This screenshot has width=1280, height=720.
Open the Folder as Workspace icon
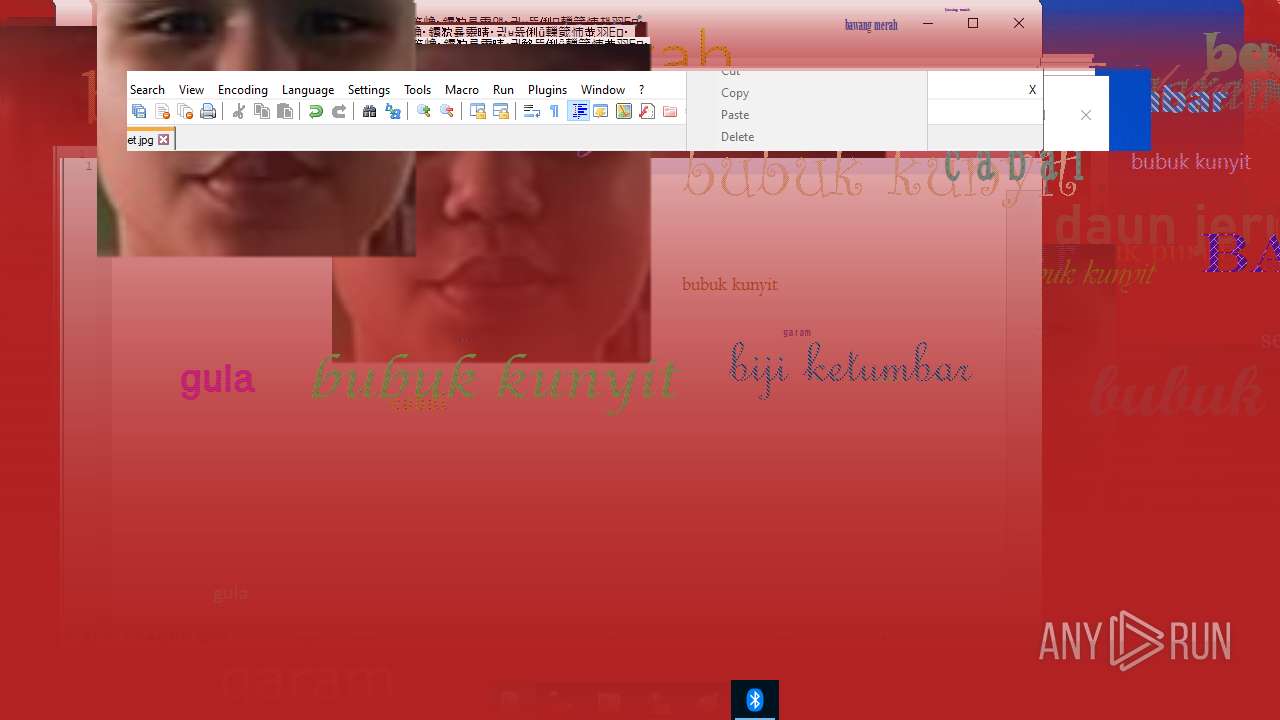[x=670, y=111]
